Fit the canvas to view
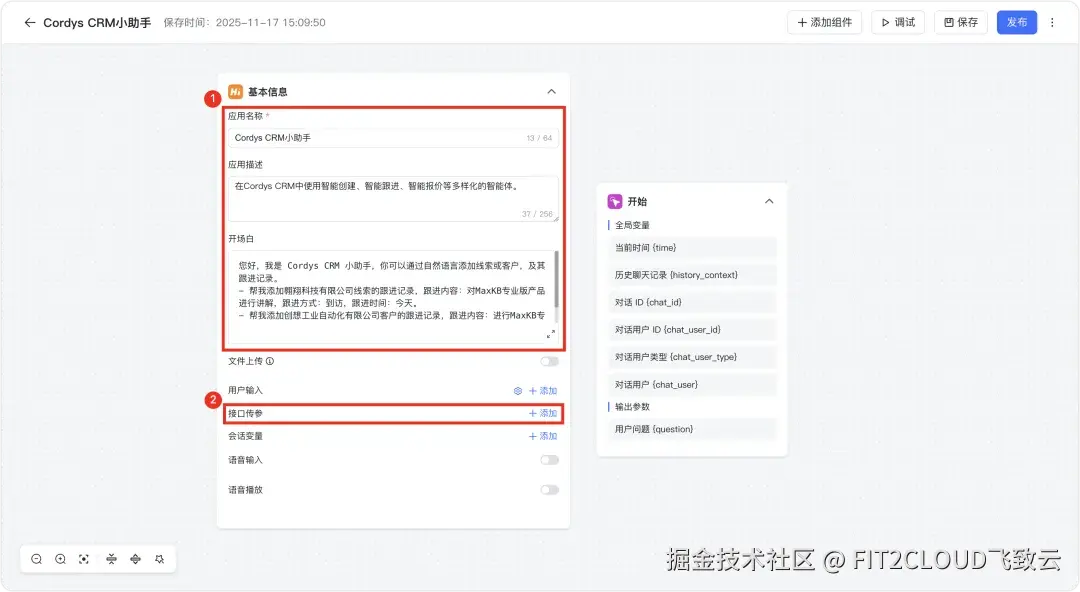This screenshot has height=592, width=1080. (x=84, y=559)
